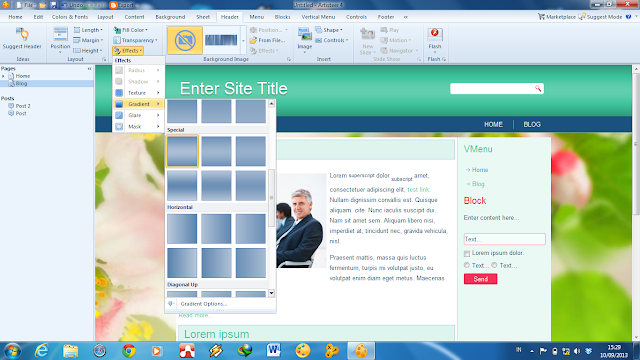640x360 pixels.
Task: Click the red Send button
Action: point(480,279)
